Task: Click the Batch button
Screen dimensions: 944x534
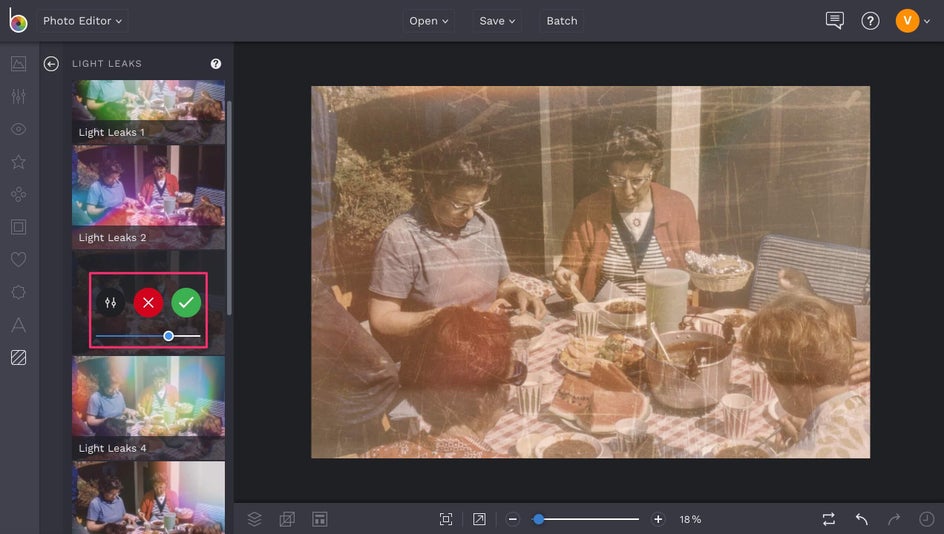Action: tap(562, 20)
